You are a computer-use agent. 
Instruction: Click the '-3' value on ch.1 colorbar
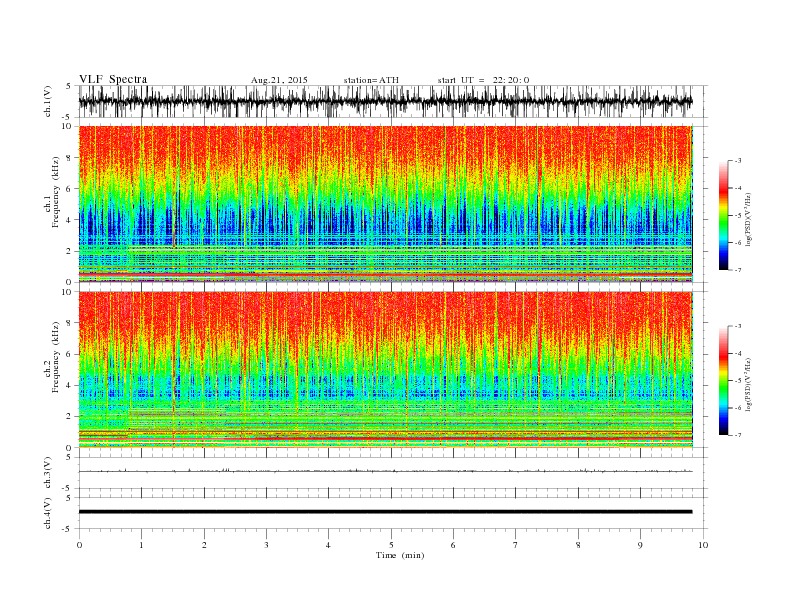click(x=738, y=161)
